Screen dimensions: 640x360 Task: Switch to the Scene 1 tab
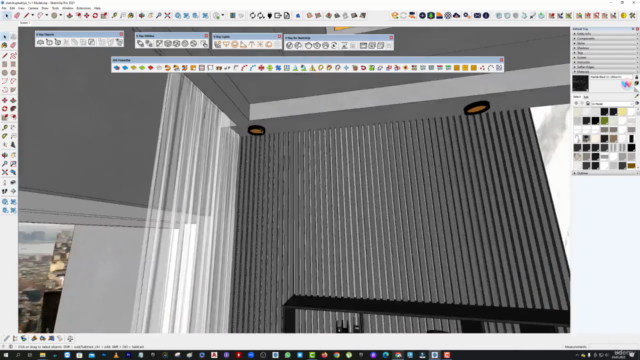pos(24,23)
